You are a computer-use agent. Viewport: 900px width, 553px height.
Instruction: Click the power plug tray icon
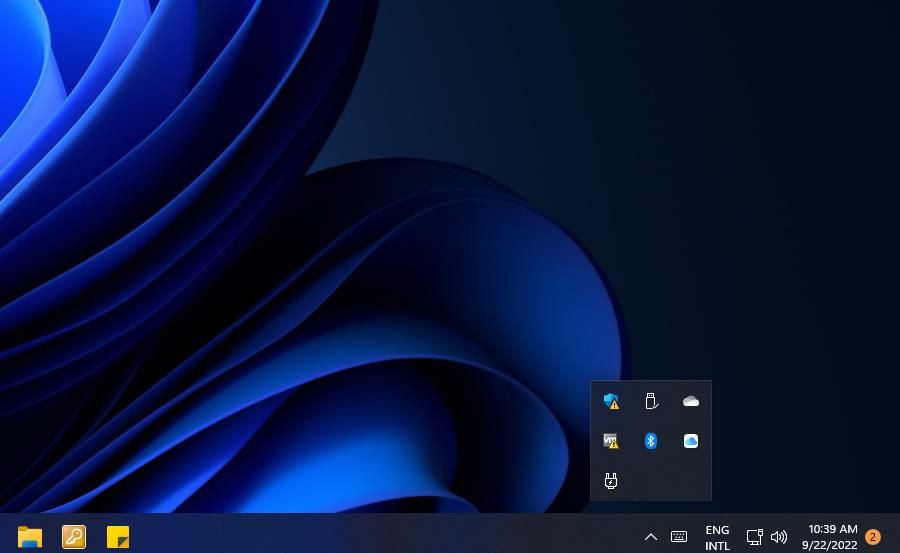click(x=611, y=481)
